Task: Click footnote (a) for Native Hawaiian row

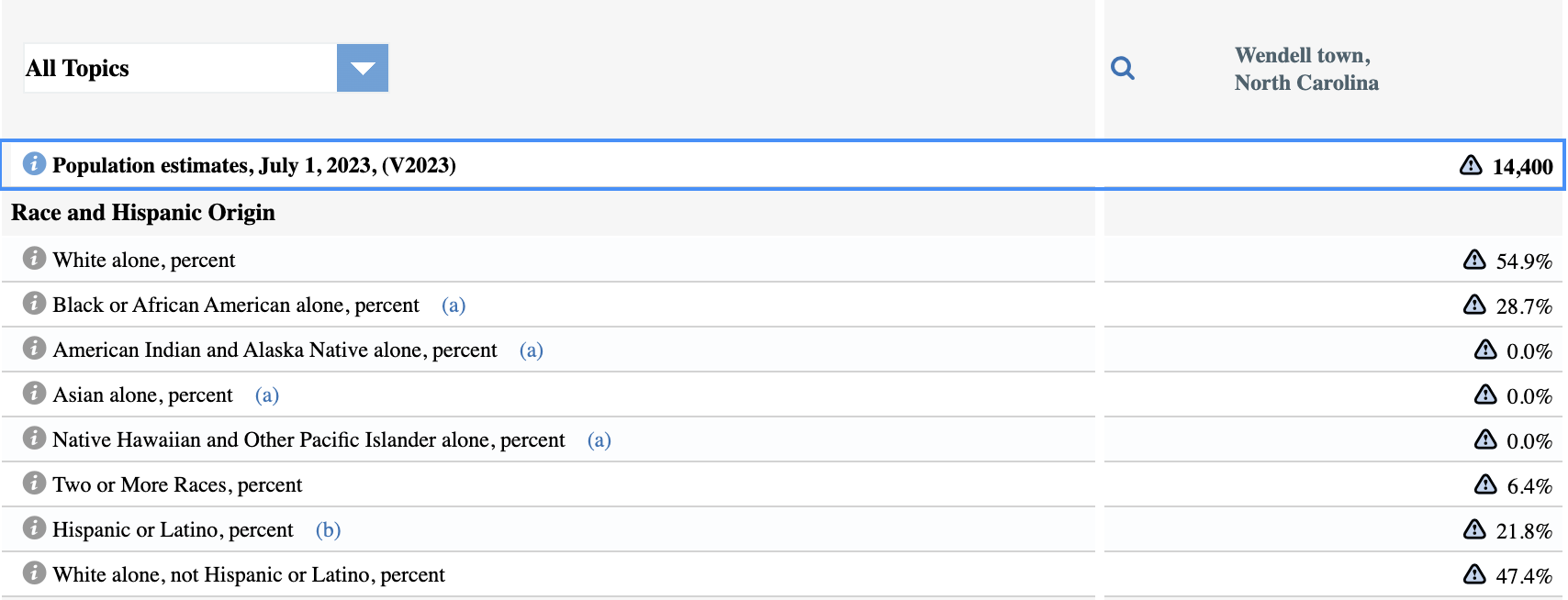Action: coord(599,440)
